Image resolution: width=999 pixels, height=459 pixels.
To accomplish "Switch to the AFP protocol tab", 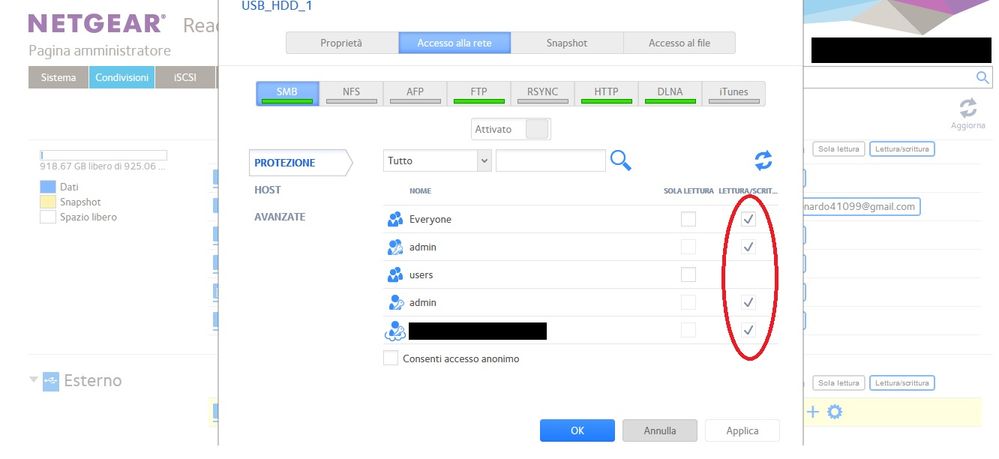I will pyautogui.click(x=415, y=94).
